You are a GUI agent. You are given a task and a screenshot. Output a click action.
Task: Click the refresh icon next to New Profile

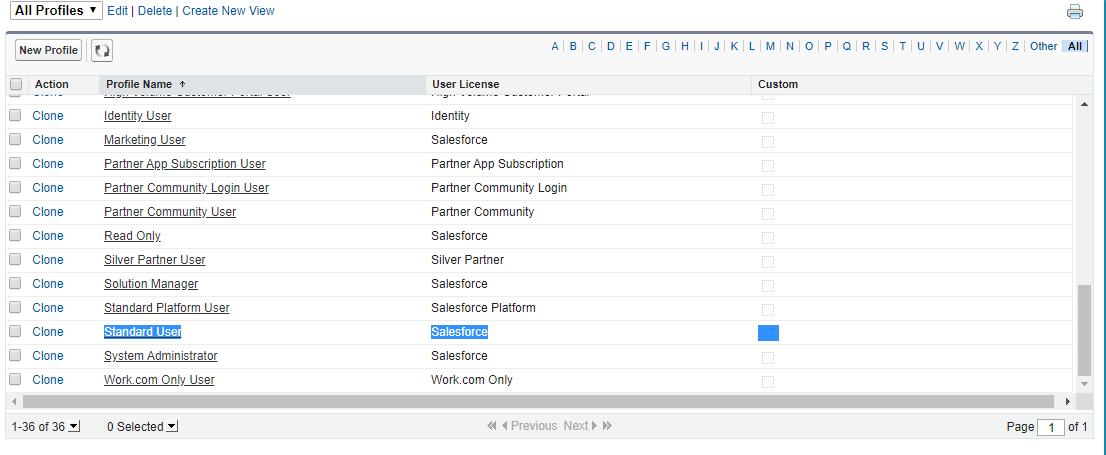pos(102,51)
